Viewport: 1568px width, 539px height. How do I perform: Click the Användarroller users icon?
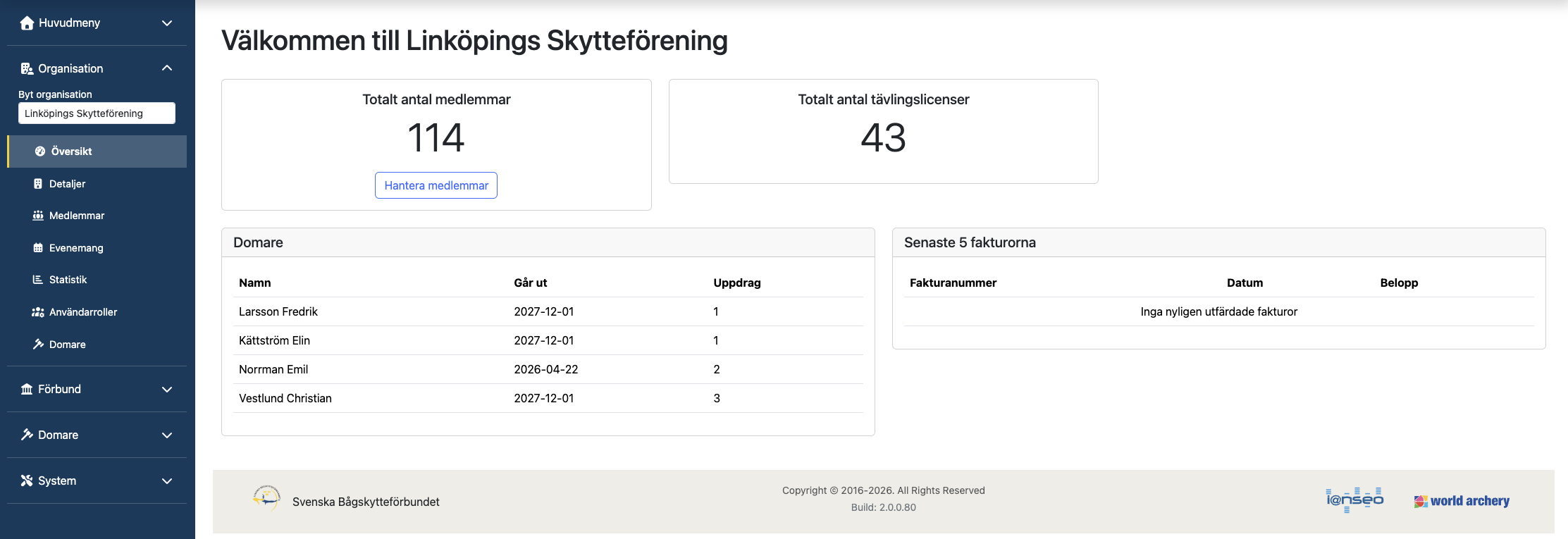[x=38, y=312]
